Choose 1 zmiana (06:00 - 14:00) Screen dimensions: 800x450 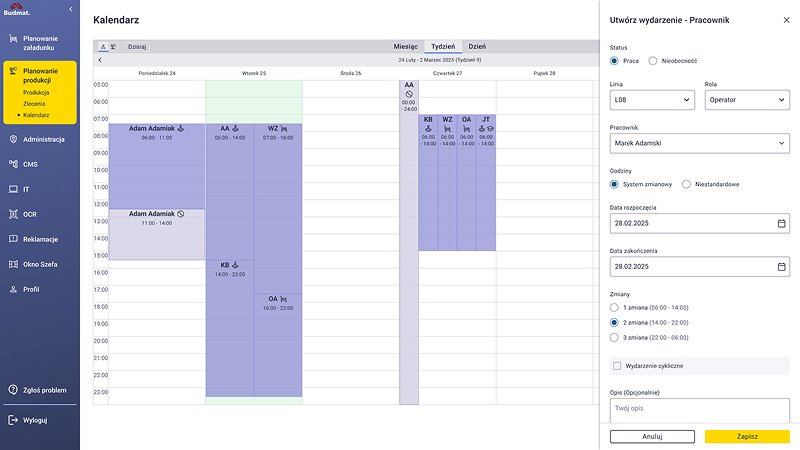click(614, 308)
